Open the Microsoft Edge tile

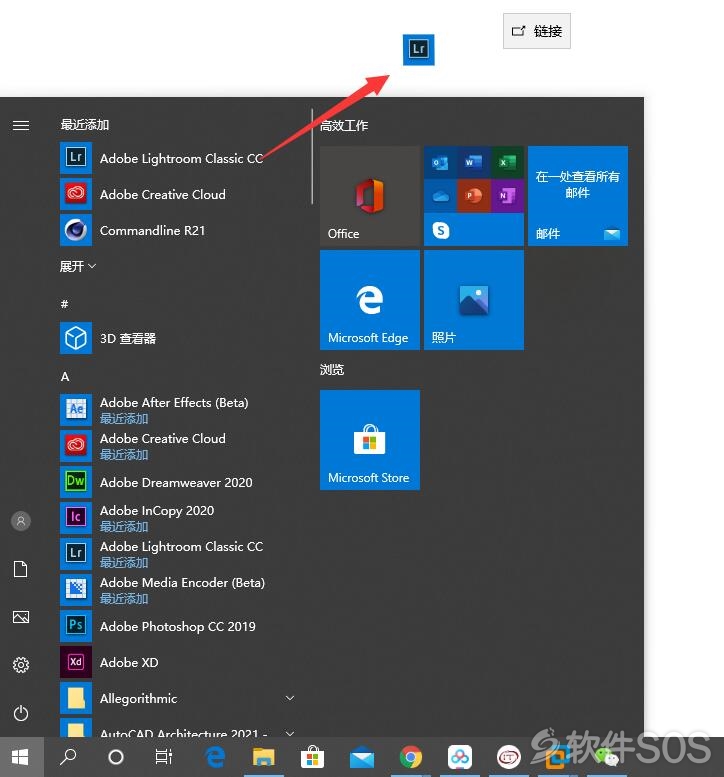(x=370, y=300)
